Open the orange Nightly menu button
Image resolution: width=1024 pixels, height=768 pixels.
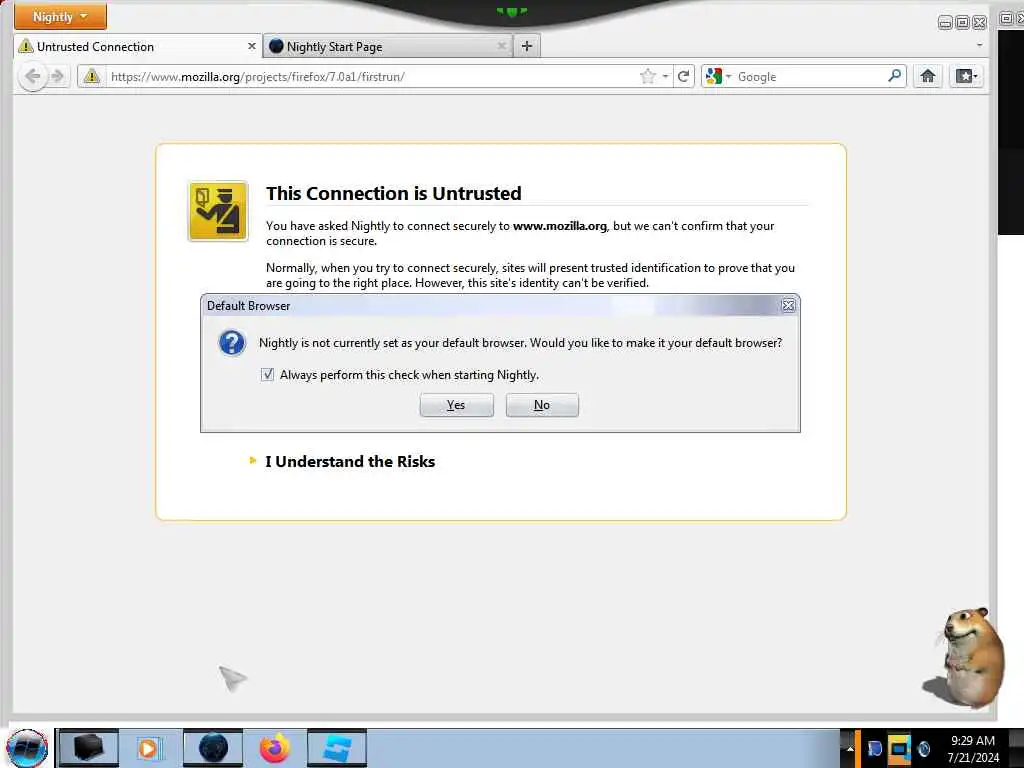(x=60, y=16)
